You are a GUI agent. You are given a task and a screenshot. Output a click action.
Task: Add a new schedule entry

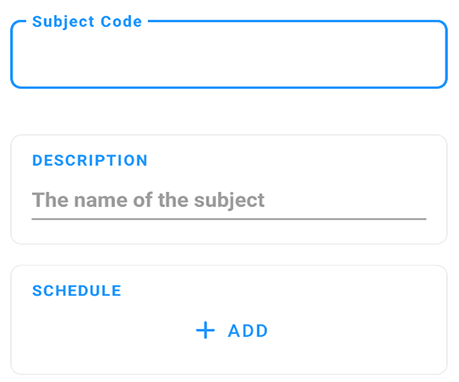pos(232,331)
